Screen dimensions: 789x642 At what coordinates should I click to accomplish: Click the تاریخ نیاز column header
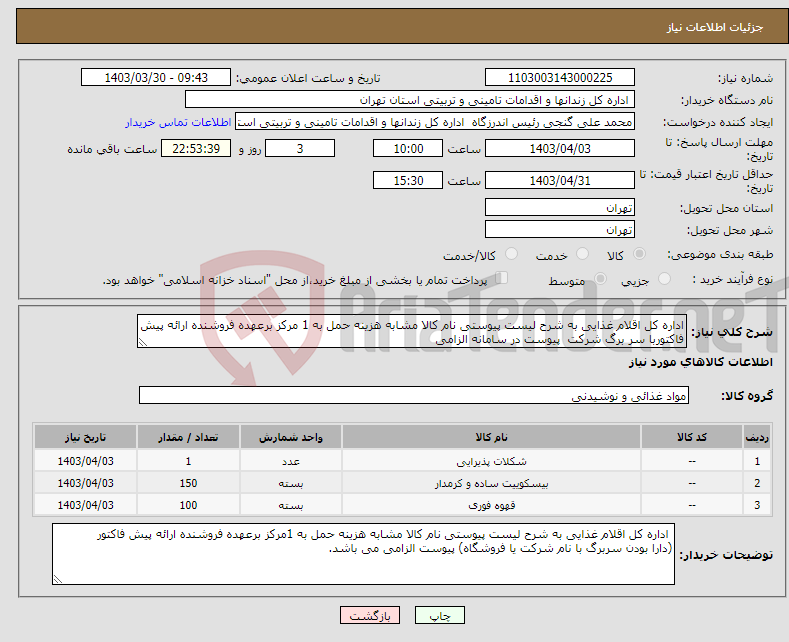[x=85, y=437]
